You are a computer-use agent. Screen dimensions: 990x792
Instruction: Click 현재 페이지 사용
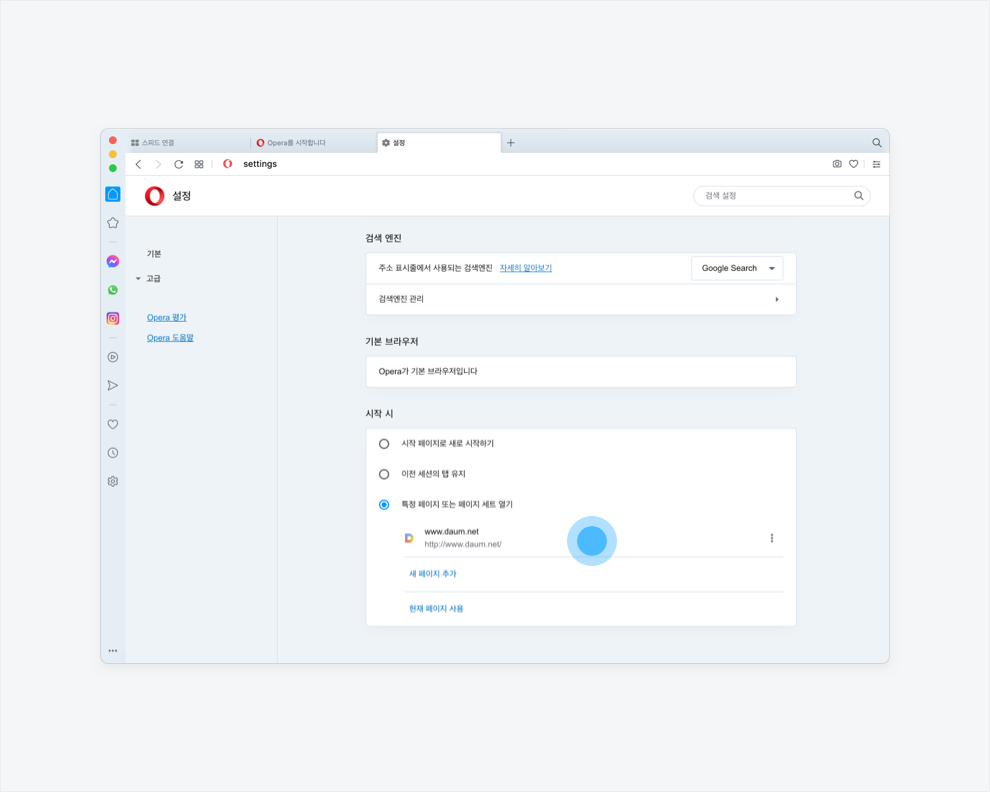click(436, 609)
